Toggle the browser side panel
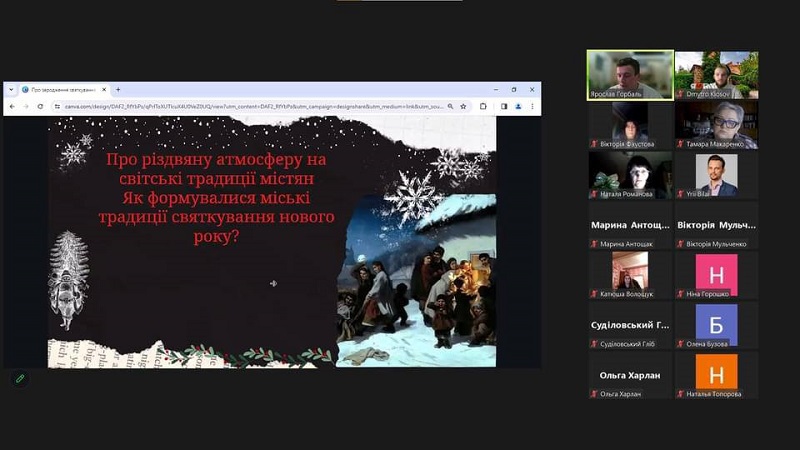Image resolution: width=800 pixels, height=450 pixels. pyautogui.click(x=503, y=106)
